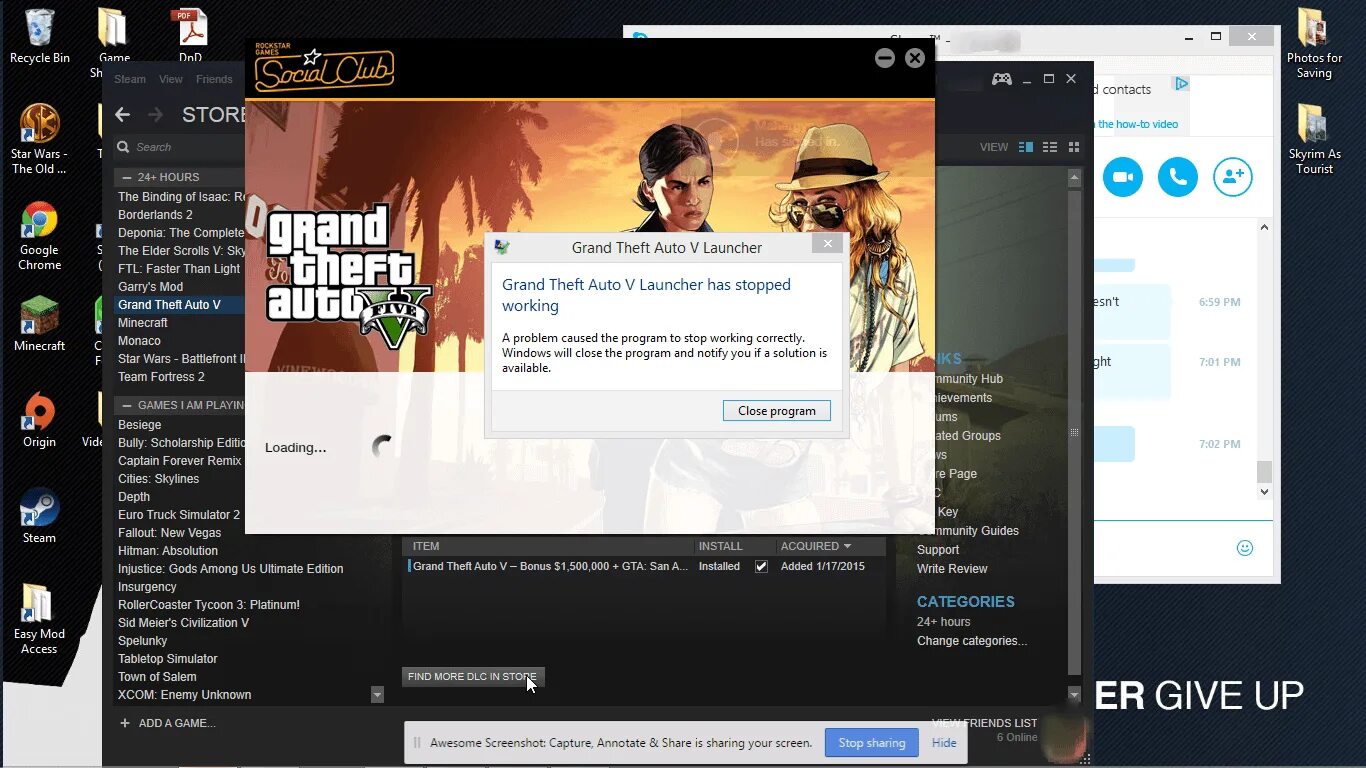This screenshot has height=768, width=1366.
Task: Open the Friends menu in Steam
Action: point(214,79)
